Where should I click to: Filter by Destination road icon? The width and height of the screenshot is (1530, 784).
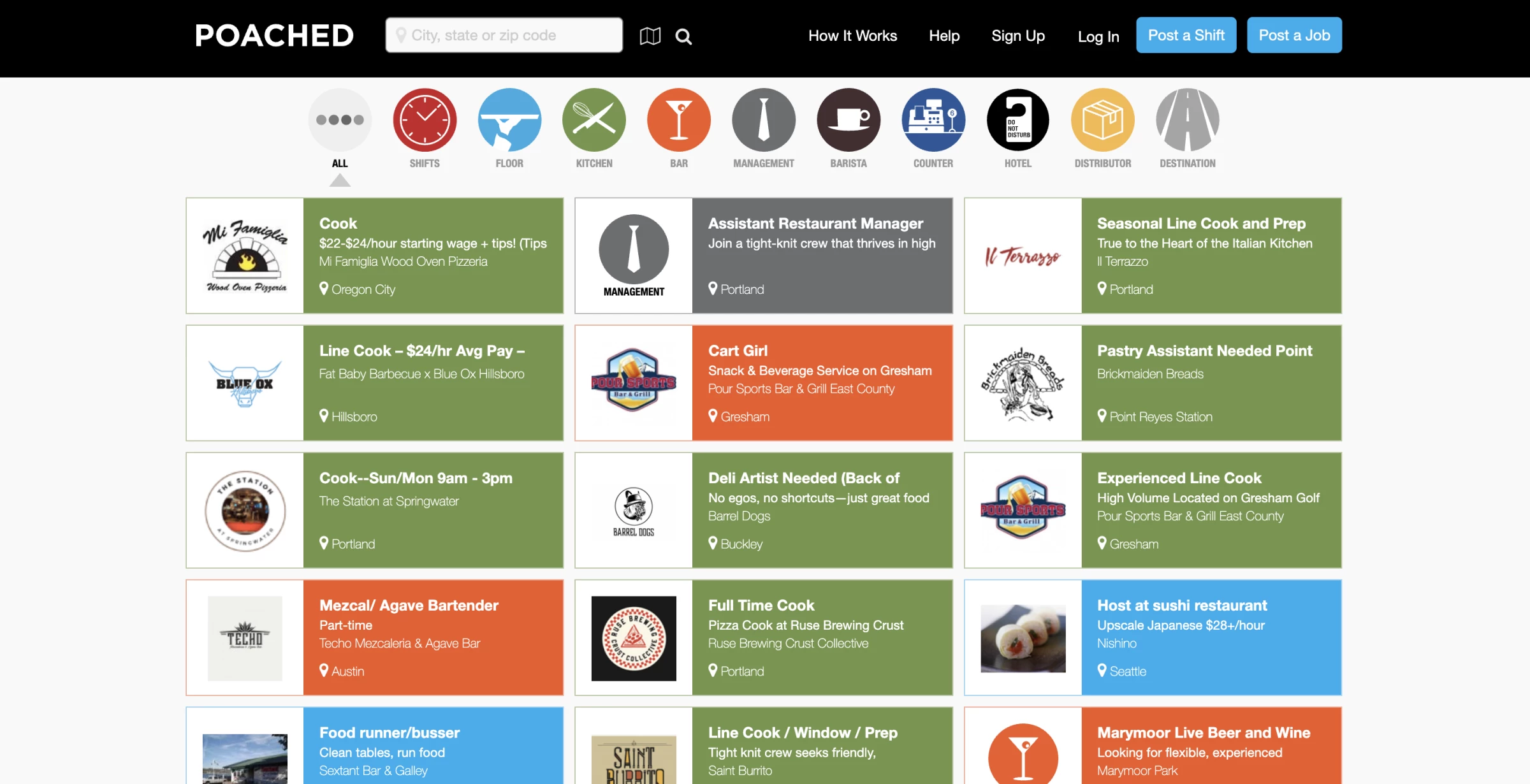tap(1188, 120)
